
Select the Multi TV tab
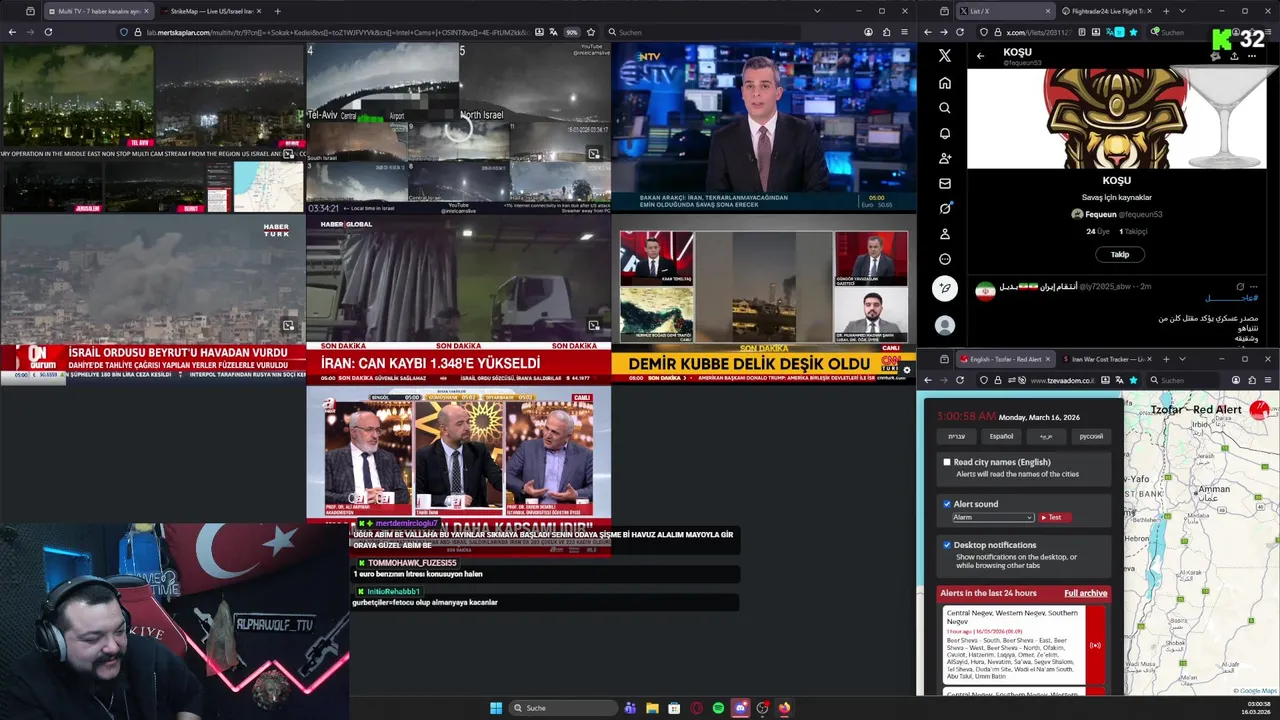98,11
